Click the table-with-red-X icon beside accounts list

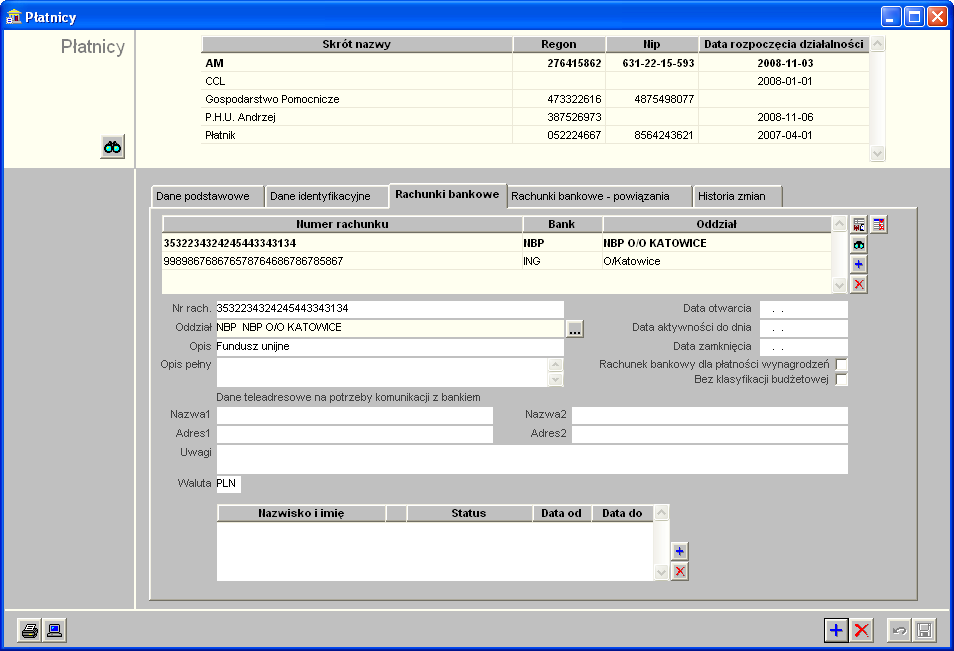tap(879, 225)
